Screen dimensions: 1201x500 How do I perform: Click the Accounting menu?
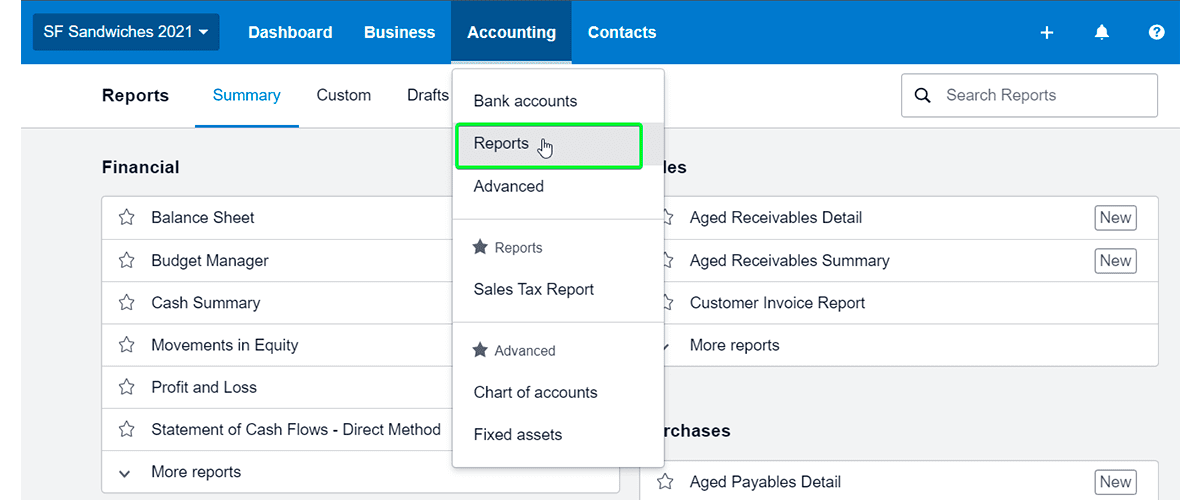[x=511, y=32]
